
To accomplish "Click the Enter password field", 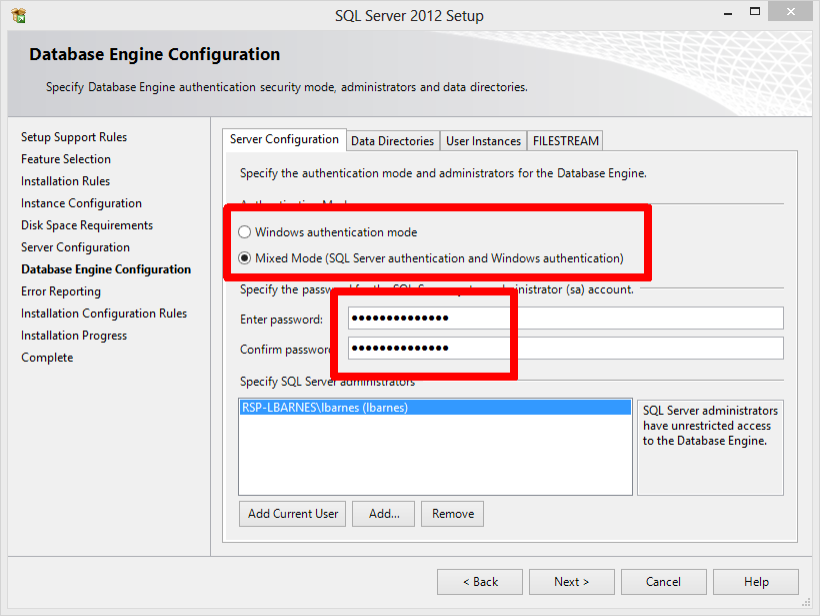I will click(566, 318).
